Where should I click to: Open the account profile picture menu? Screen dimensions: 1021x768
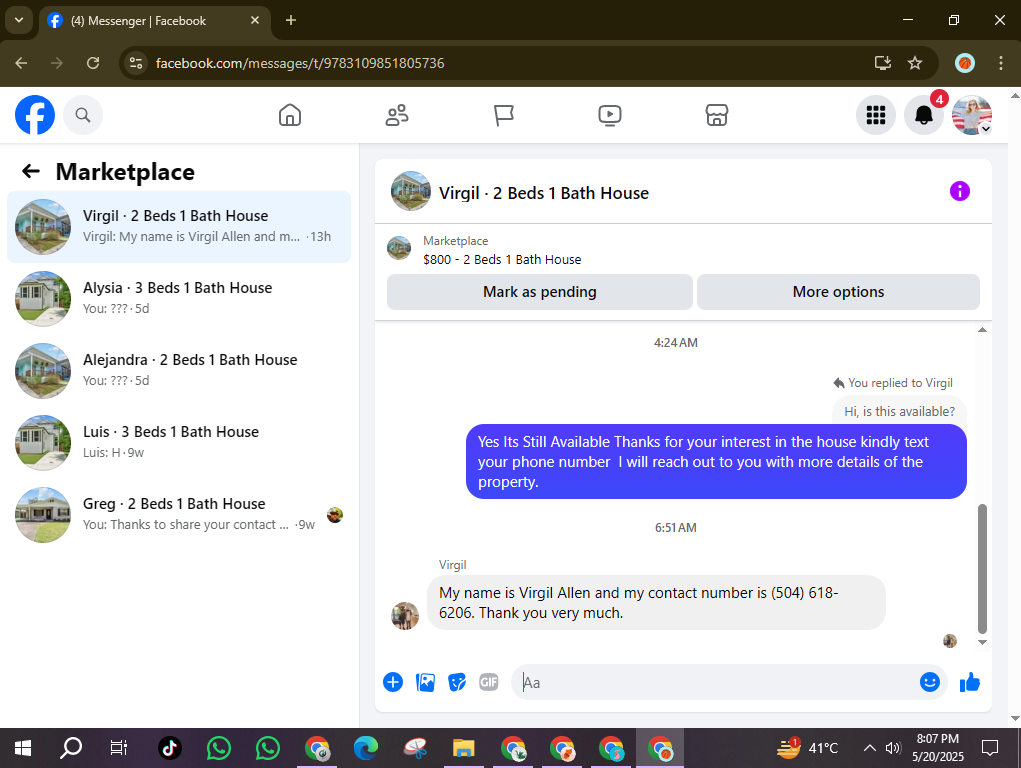click(972, 115)
